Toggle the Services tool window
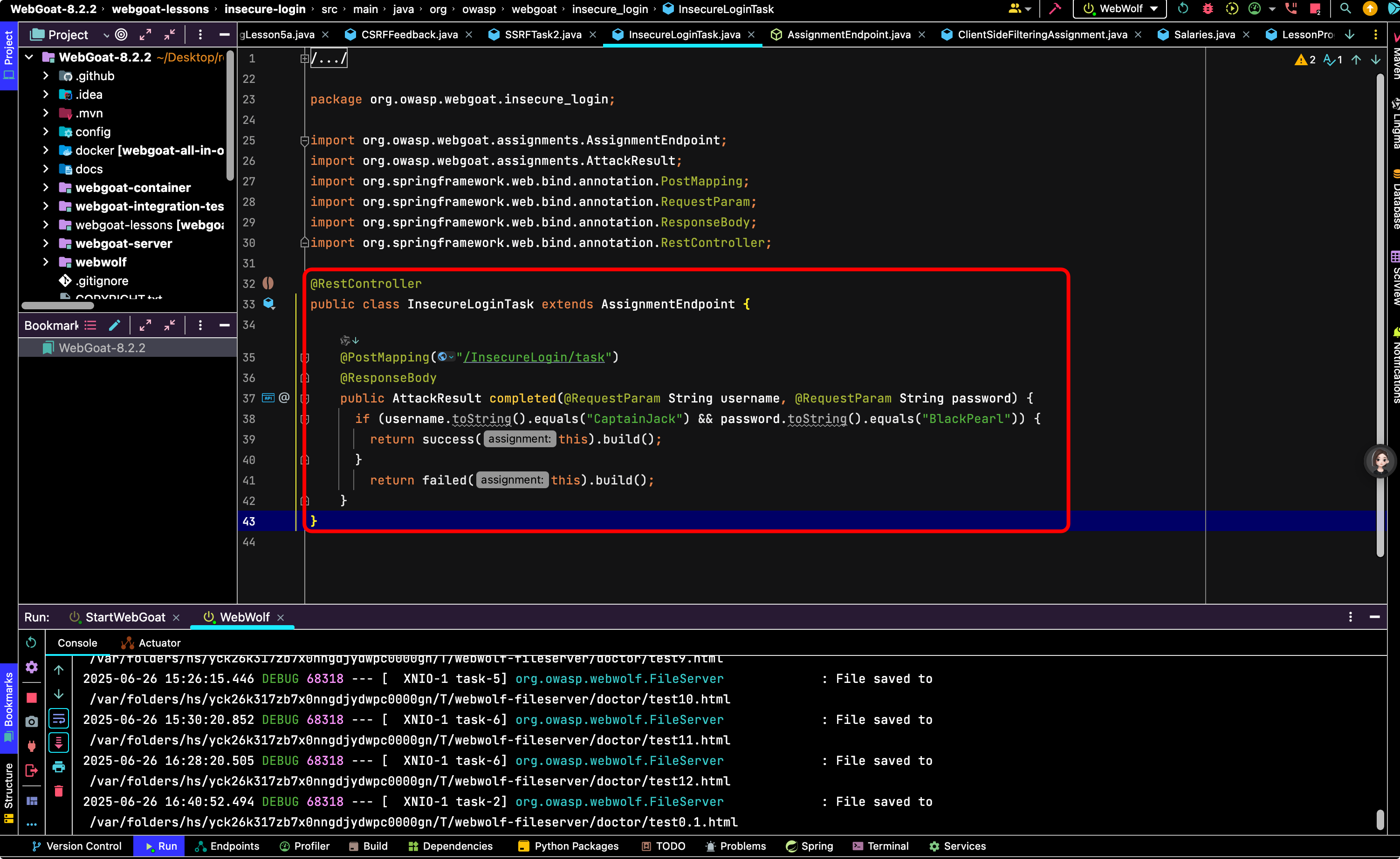The height and width of the screenshot is (859, 1400). [x=957, y=846]
